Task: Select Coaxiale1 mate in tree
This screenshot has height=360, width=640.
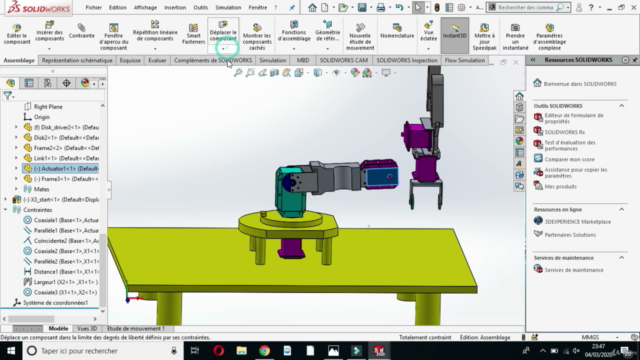Action: tap(61, 220)
